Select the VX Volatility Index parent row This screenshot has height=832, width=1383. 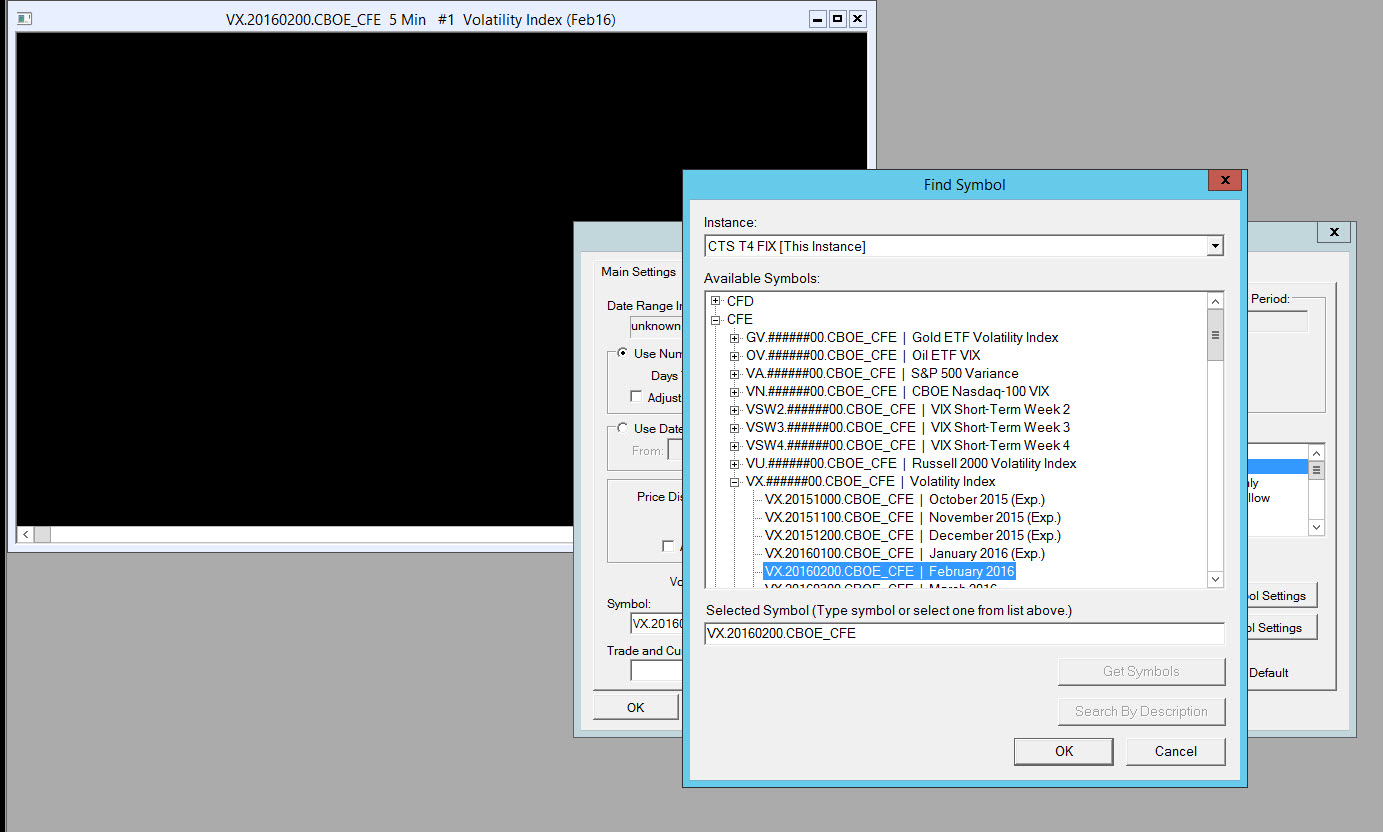pos(871,481)
